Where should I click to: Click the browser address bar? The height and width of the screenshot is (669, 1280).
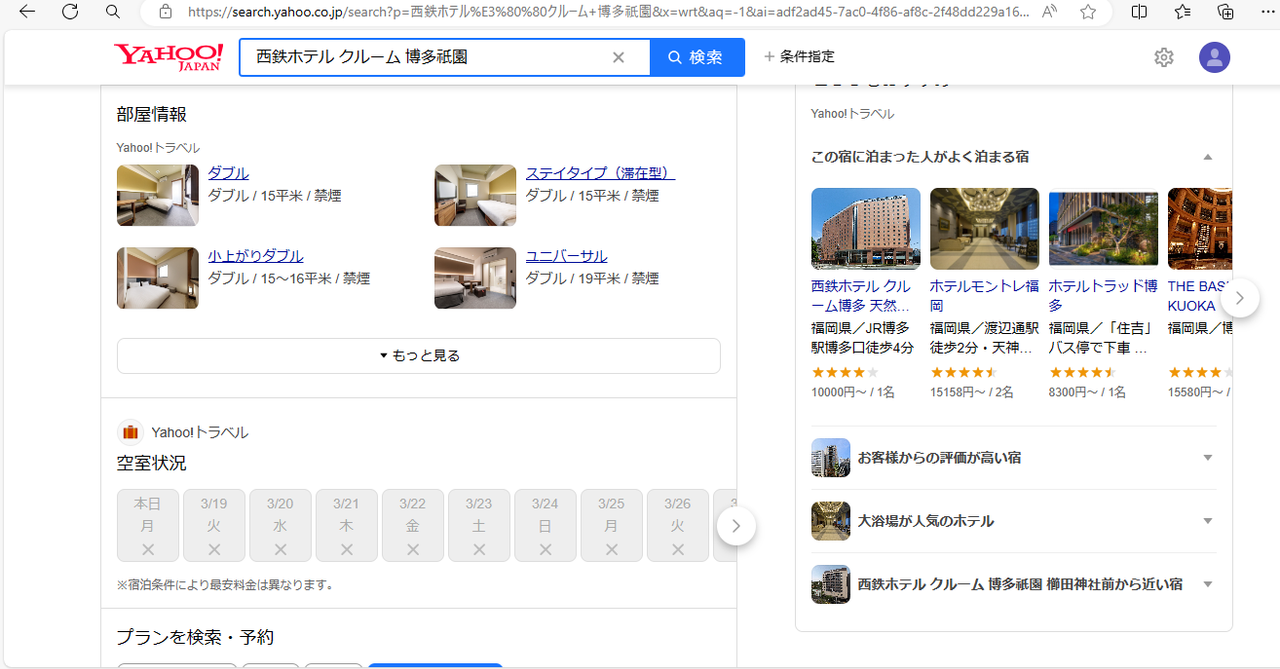coord(500,13)
